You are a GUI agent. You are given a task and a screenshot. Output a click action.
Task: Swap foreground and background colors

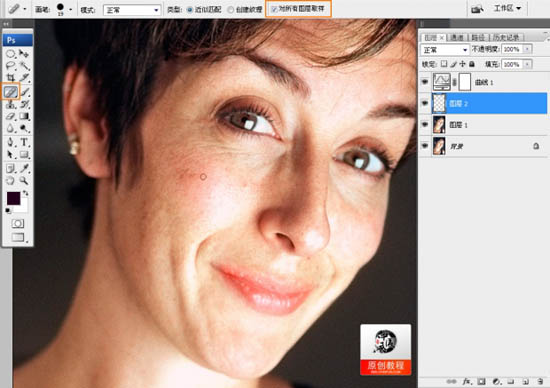pos(26,193)
